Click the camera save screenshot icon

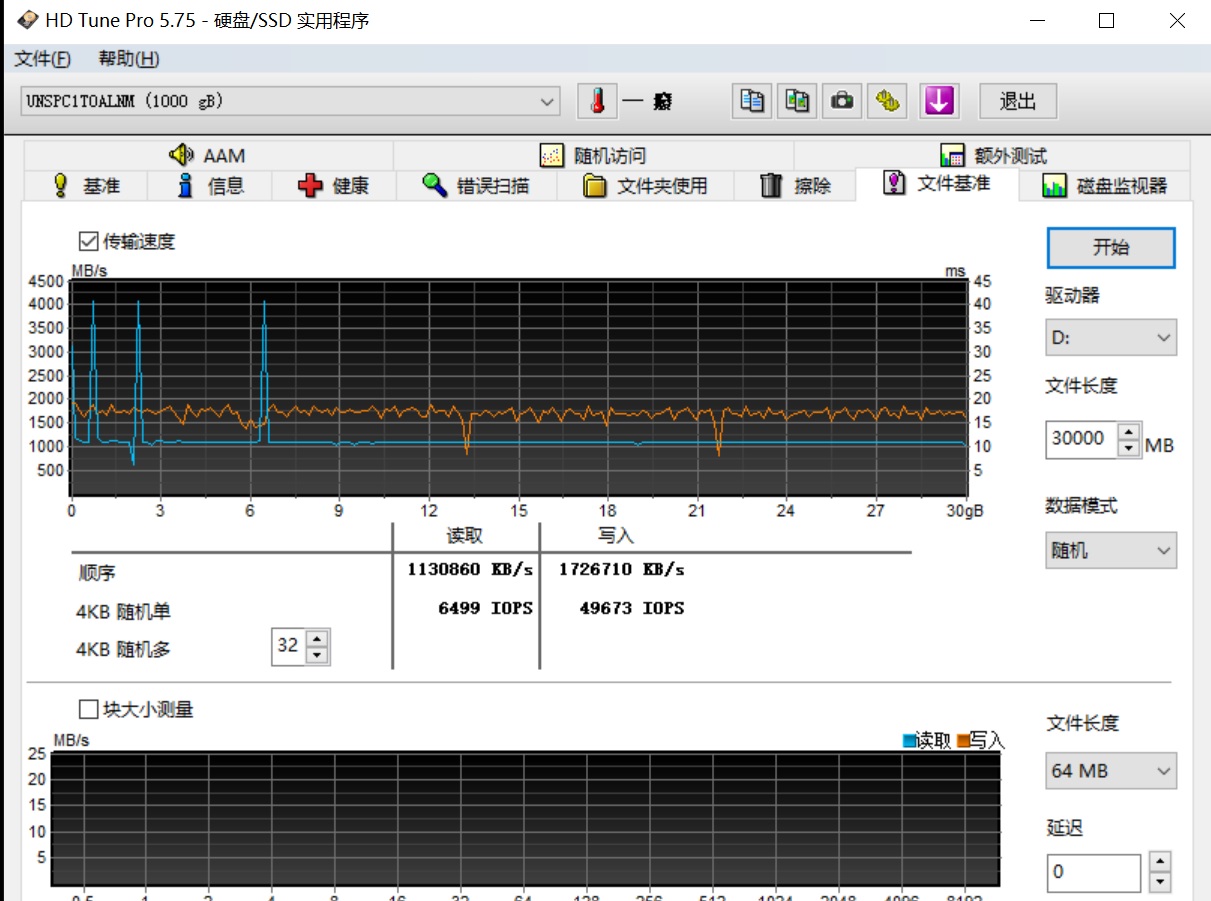tap(842, 101)
